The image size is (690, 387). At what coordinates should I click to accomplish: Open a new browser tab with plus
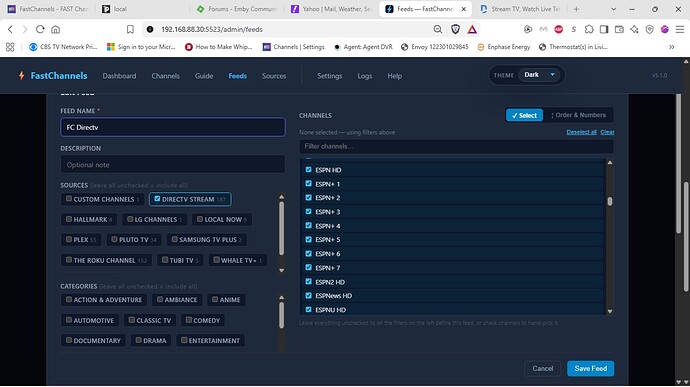click(x=576, y=9)
